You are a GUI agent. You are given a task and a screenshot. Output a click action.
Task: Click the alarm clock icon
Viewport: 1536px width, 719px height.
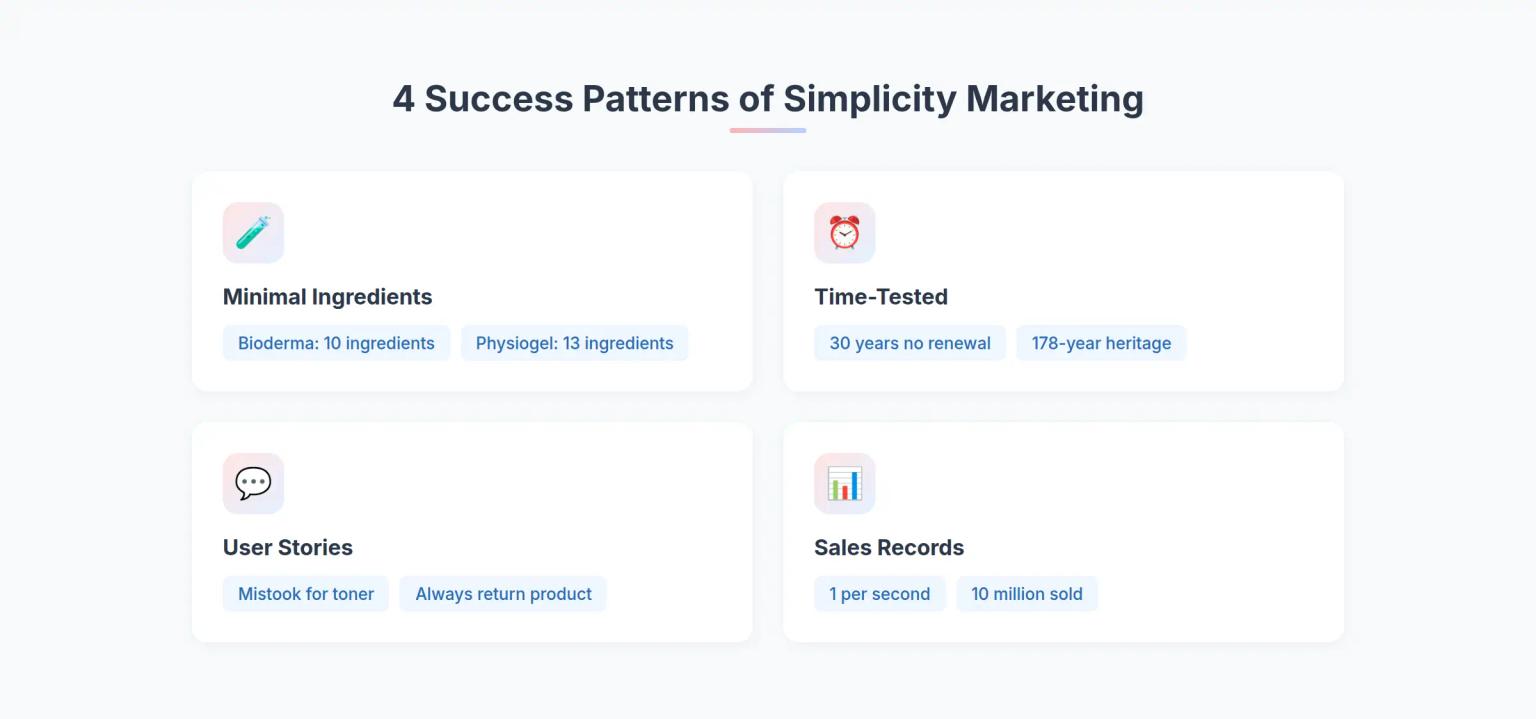[844, 233]
